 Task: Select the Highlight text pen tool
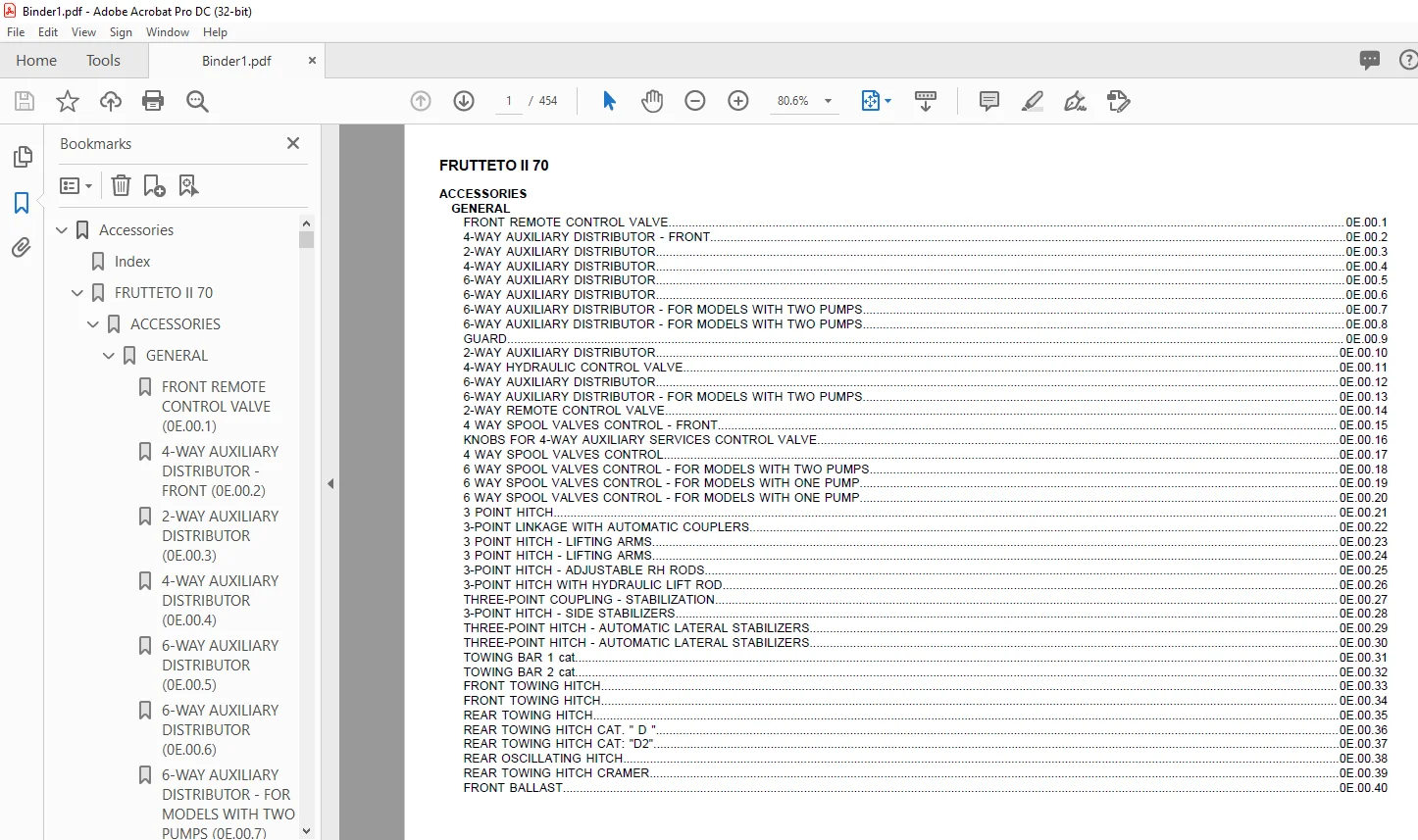[x=1033, y=101]
